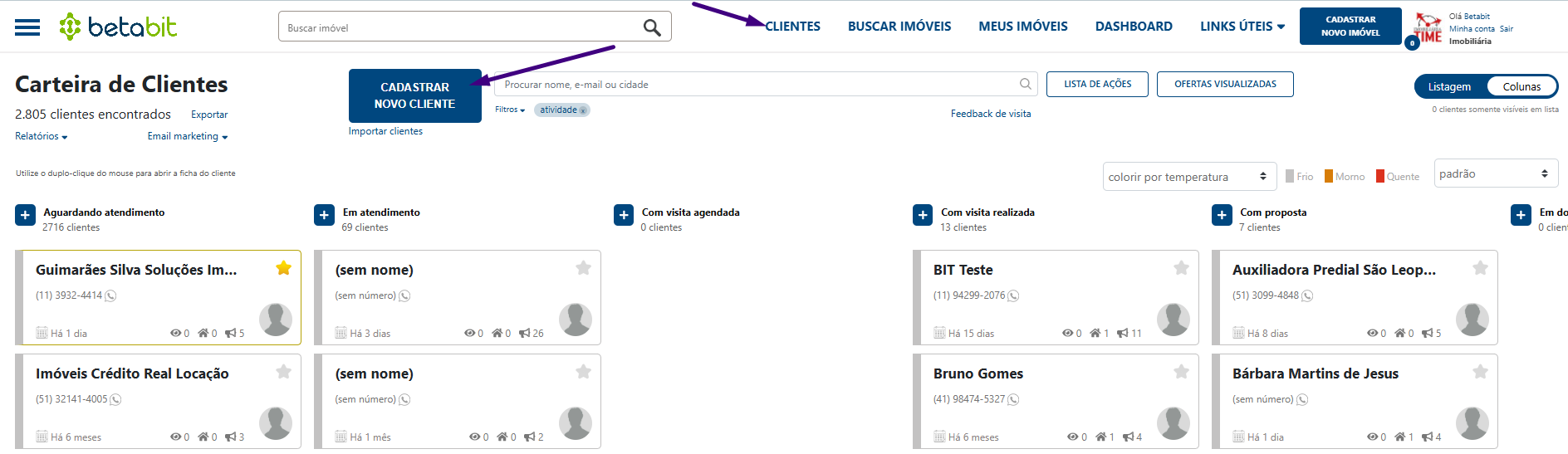Add client to Aguardando atendimento column
The image size is (1568, 454).
tap(25, 215)
